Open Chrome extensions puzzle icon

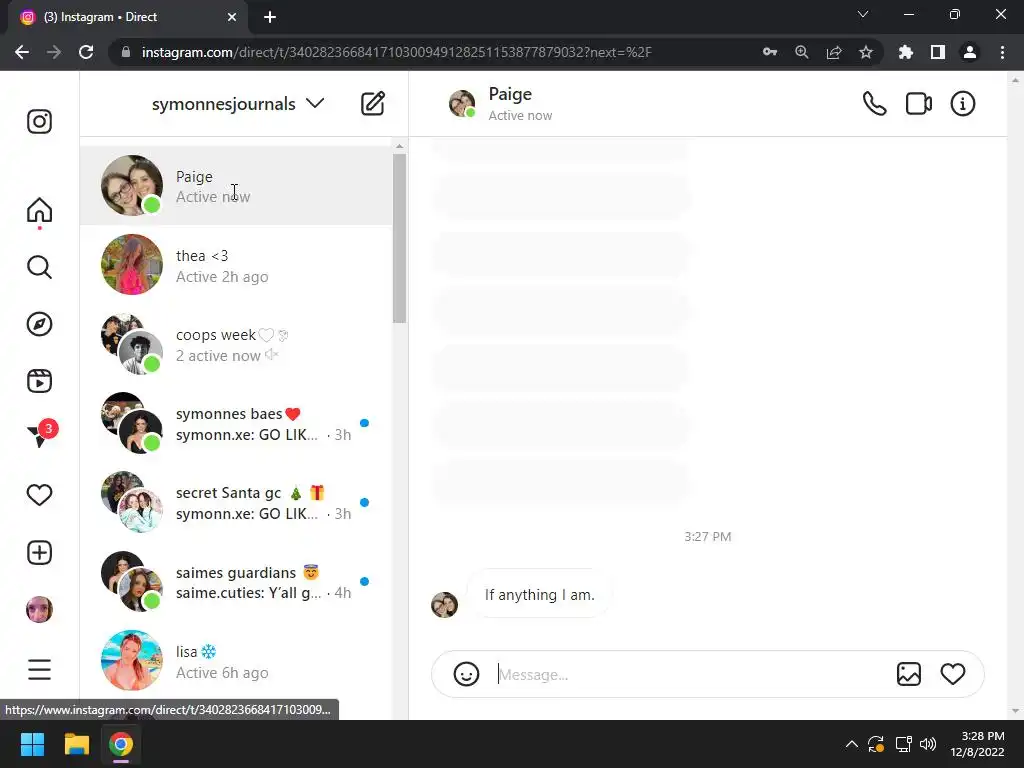[906, 52]
